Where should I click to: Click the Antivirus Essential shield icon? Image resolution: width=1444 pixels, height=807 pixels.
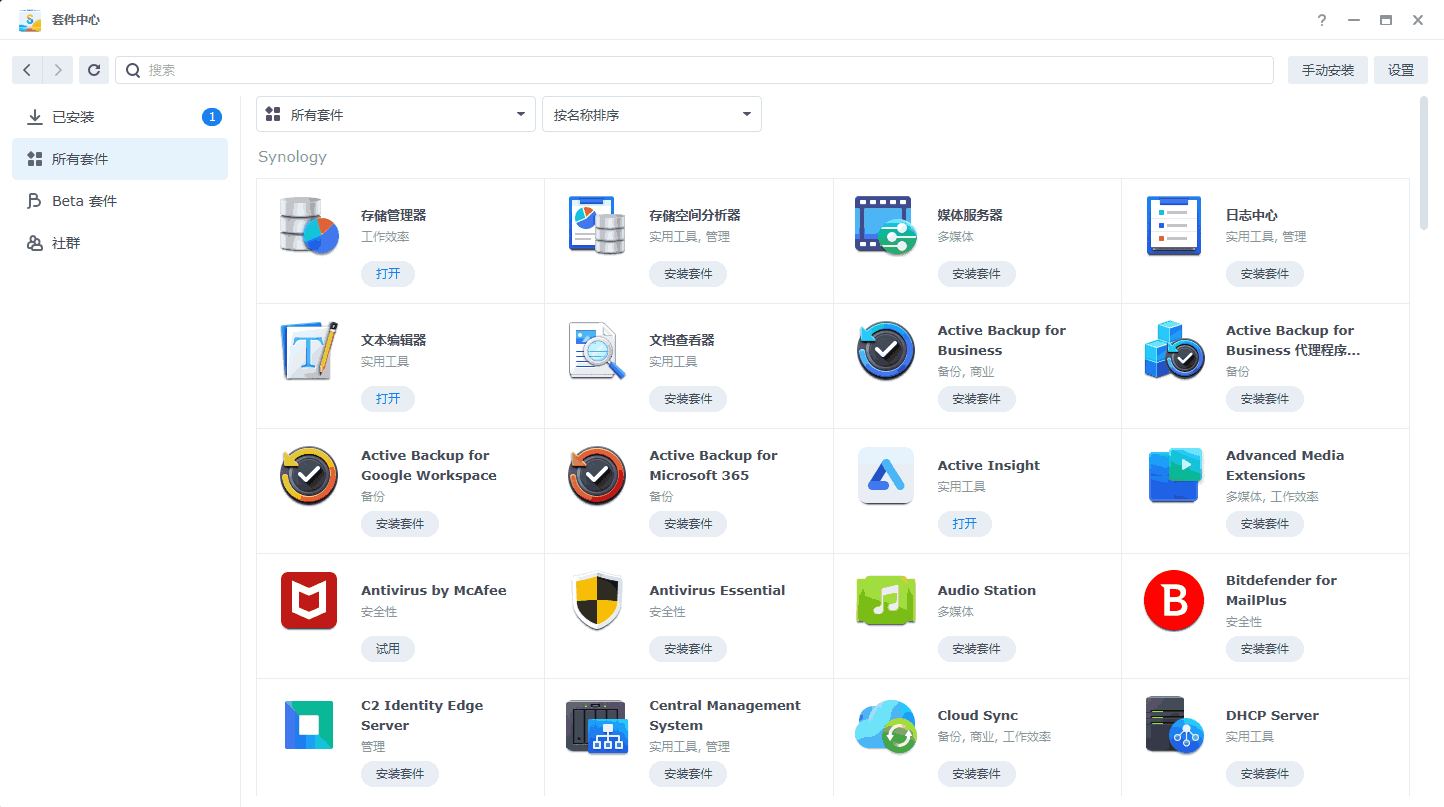[597, 600]
